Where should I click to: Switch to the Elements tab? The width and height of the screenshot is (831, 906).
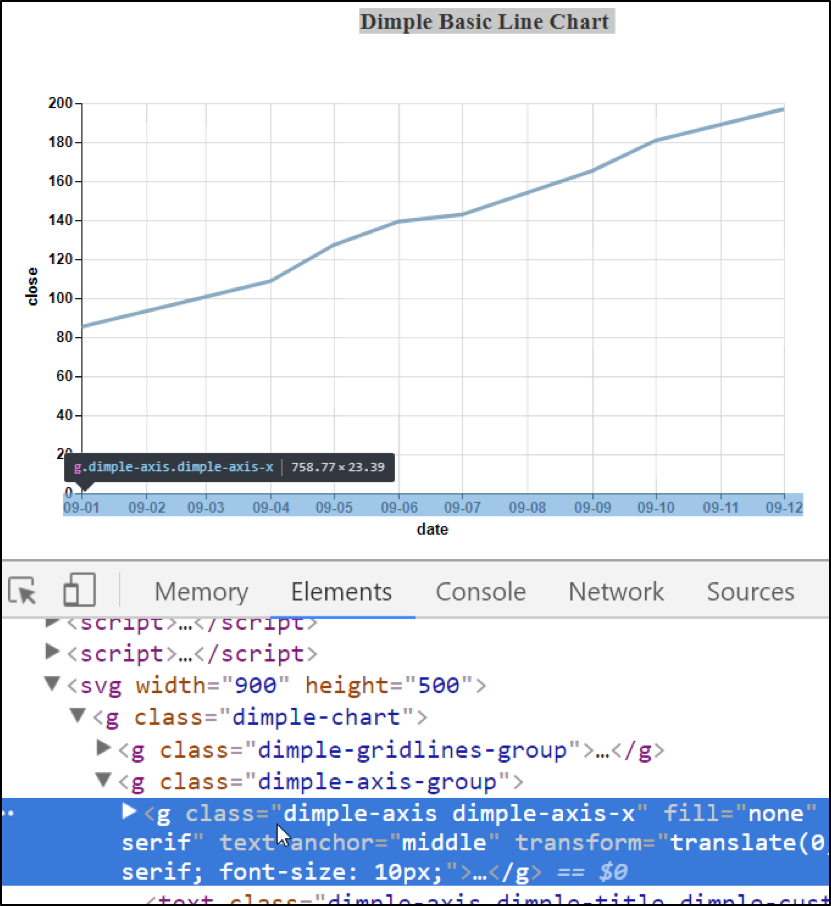pyautogui.click(x=341, y=592)
